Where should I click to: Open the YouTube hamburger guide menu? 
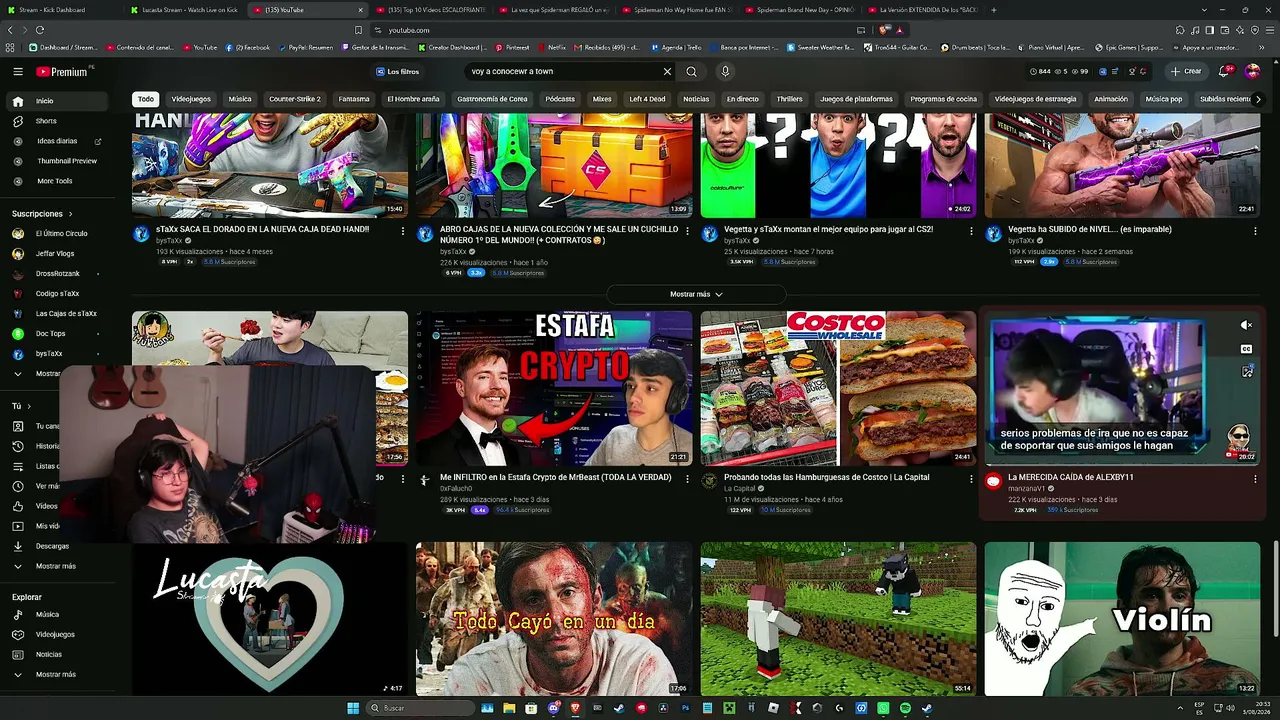(18, 72)
